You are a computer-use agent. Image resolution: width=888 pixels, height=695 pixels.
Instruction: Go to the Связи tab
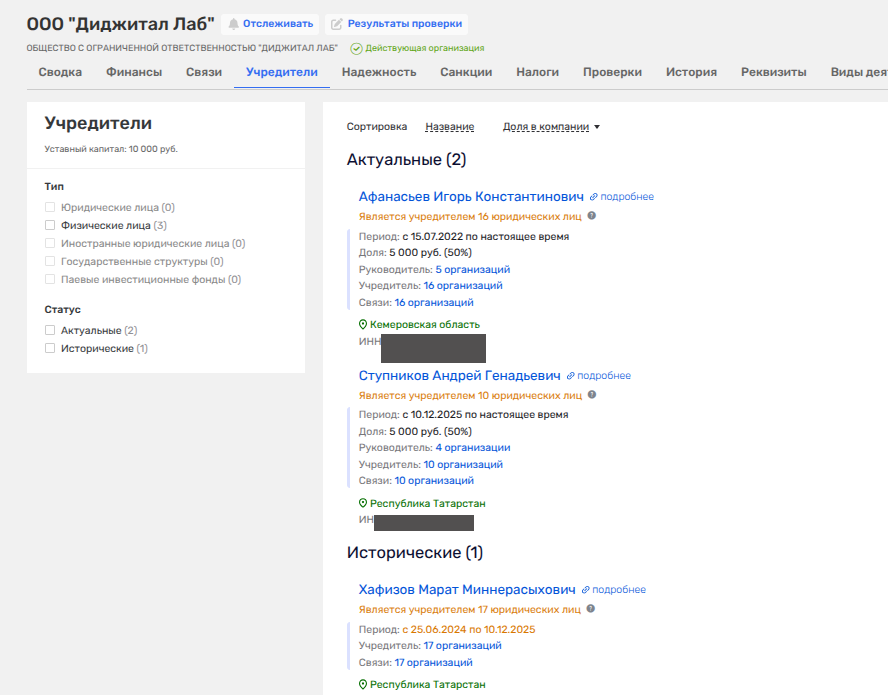click(204, 72)
